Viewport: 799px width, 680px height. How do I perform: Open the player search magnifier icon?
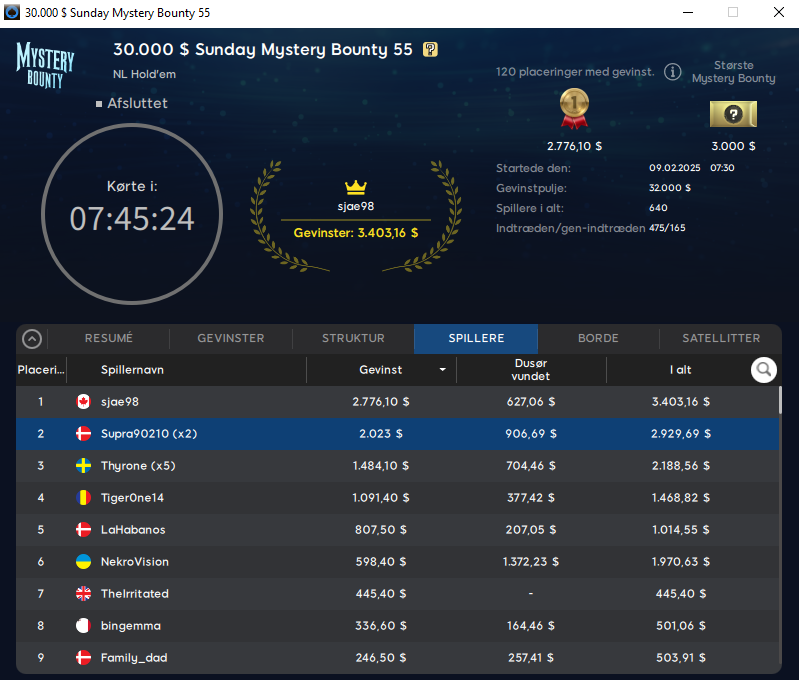(x=763, y=369)
